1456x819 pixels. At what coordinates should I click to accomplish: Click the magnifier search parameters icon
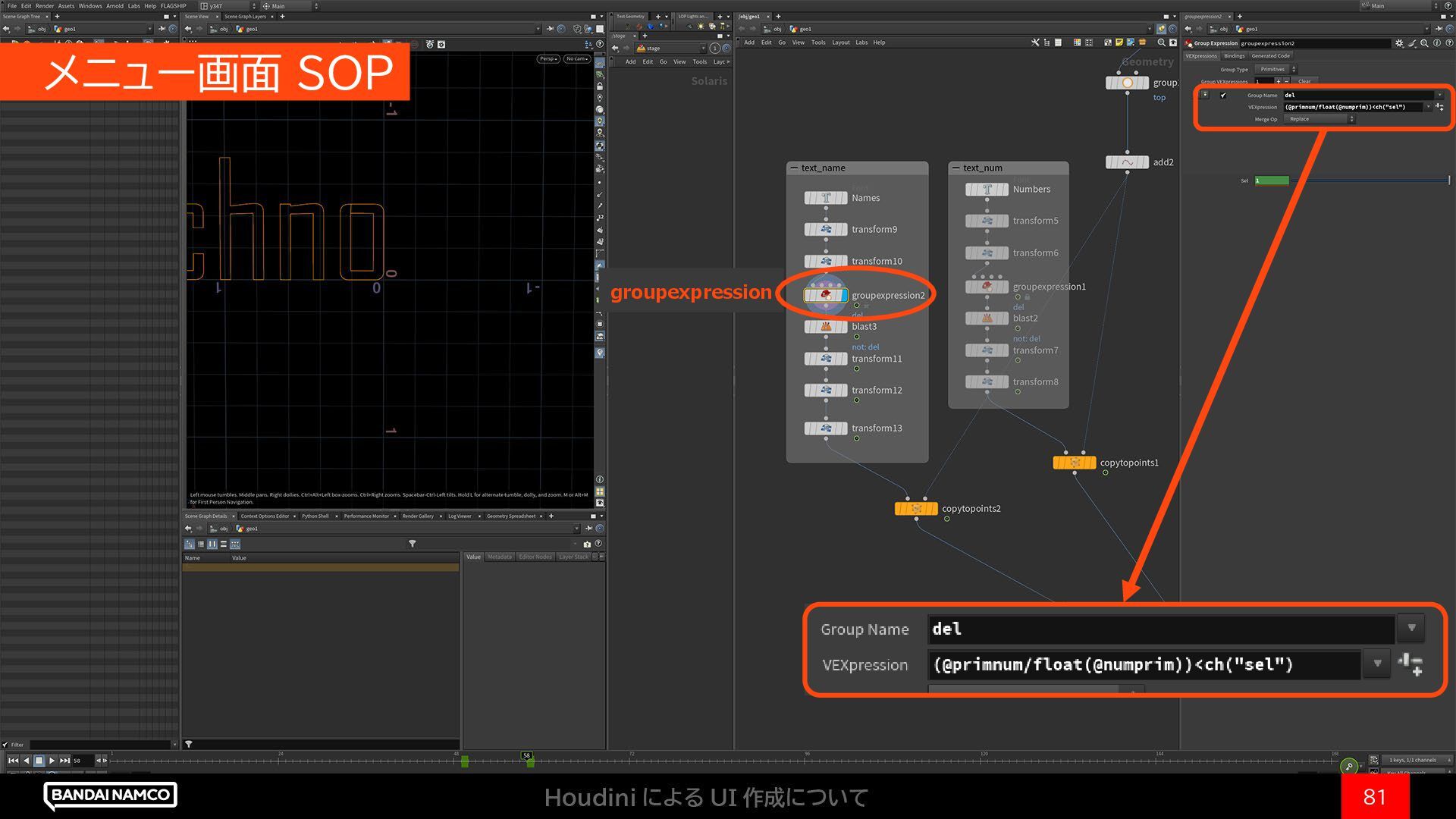(x=1424, y=43)
